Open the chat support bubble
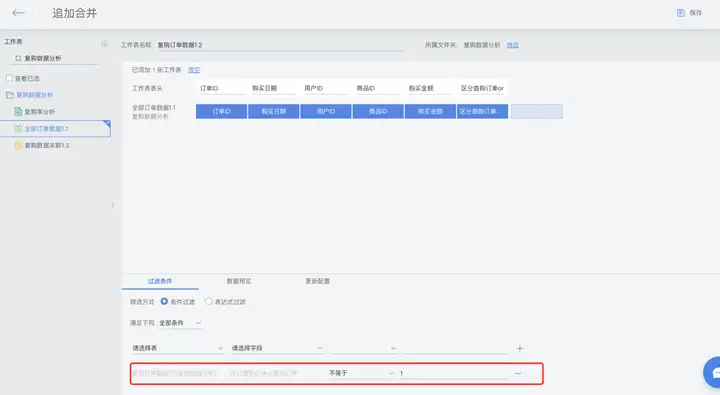The image size is (720, 395). pyautogui.click(x=713, y=372)
